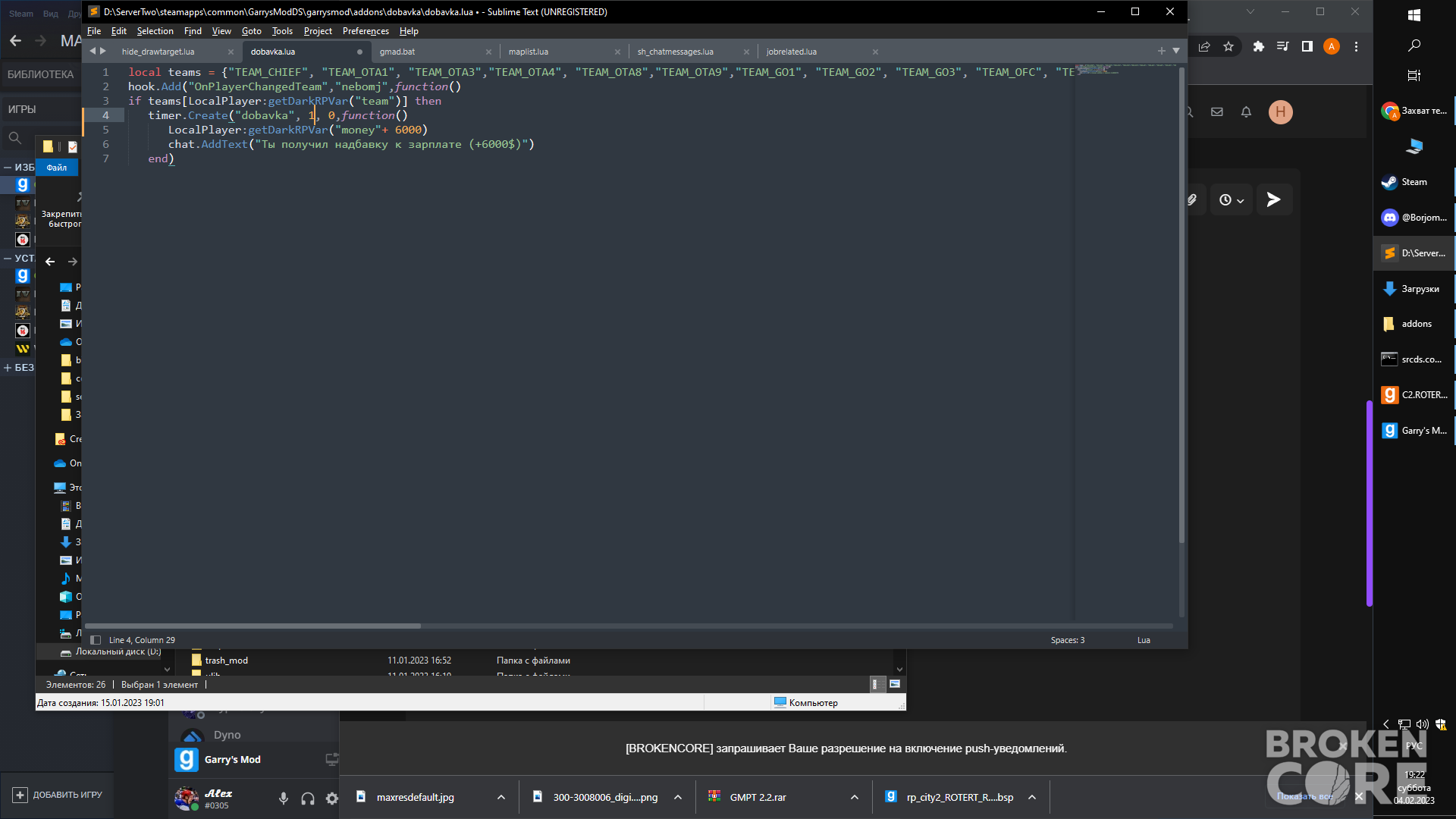Select line 4 number in the gutter

click(x=105, y=115)
